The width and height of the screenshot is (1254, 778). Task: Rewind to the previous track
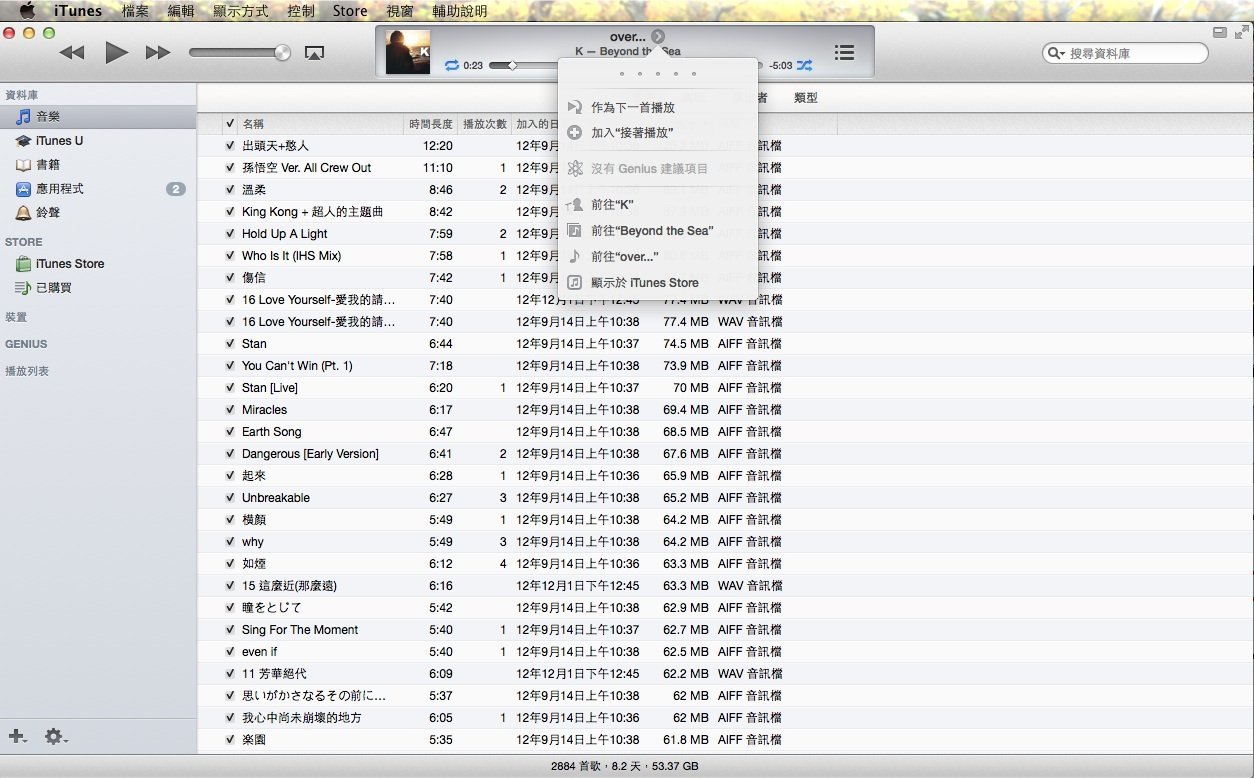72,53
